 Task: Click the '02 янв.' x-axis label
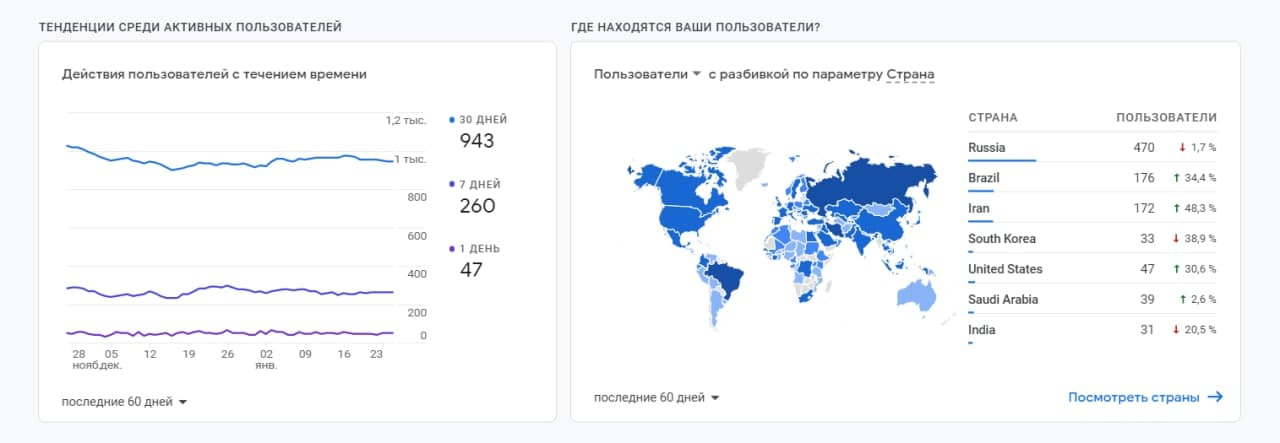pos(266,359)
